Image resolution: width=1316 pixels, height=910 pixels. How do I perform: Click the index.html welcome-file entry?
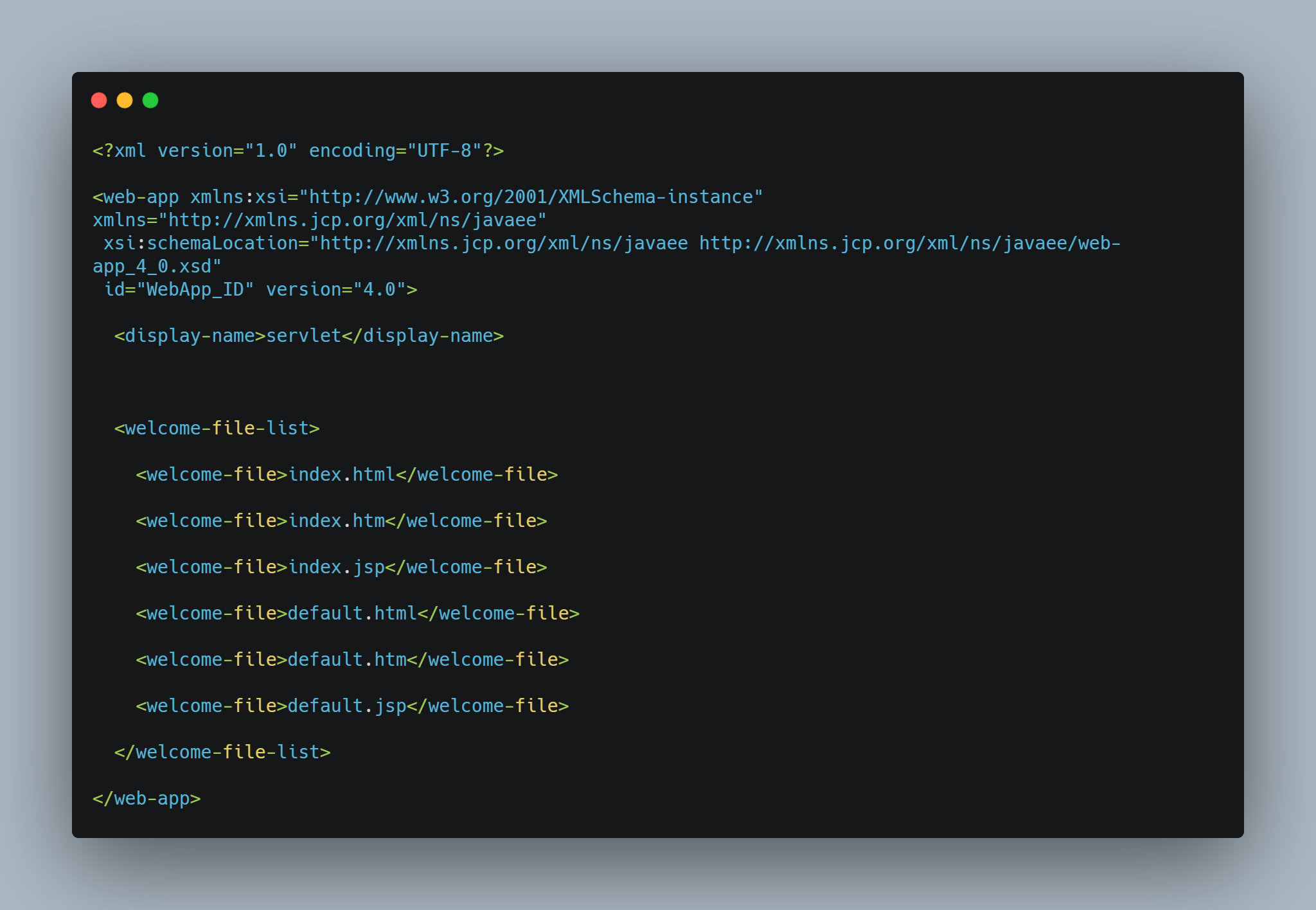[x=346, y=475]
